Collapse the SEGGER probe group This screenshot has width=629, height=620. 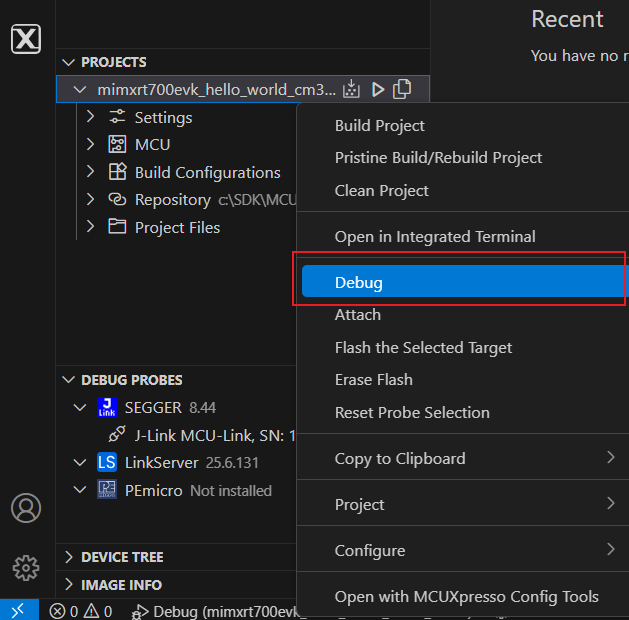pyautogui.click(x=80, y=408)
